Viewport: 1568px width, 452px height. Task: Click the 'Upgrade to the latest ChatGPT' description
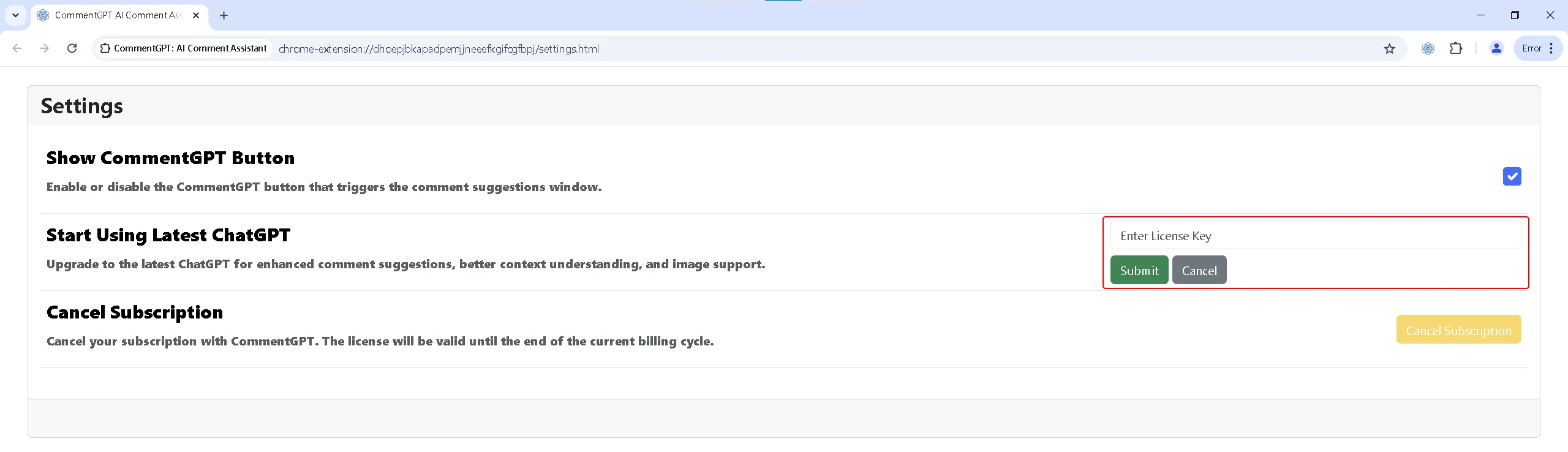(406, 264)
